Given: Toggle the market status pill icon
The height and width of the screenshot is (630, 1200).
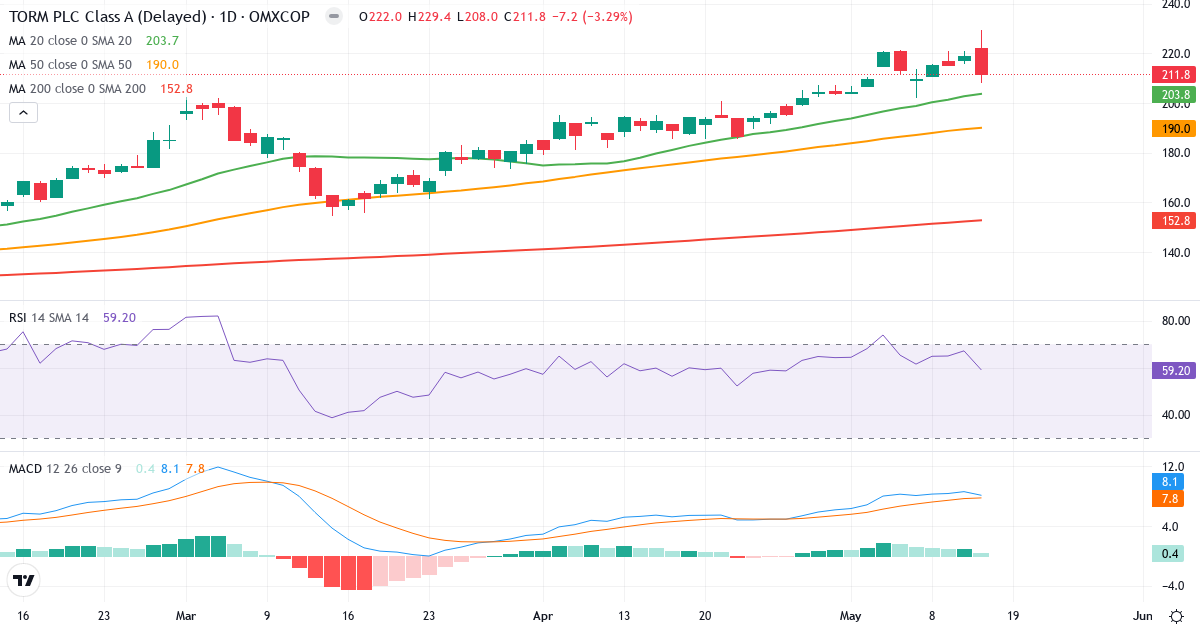Looking at the screenshot, I should 334,17.
